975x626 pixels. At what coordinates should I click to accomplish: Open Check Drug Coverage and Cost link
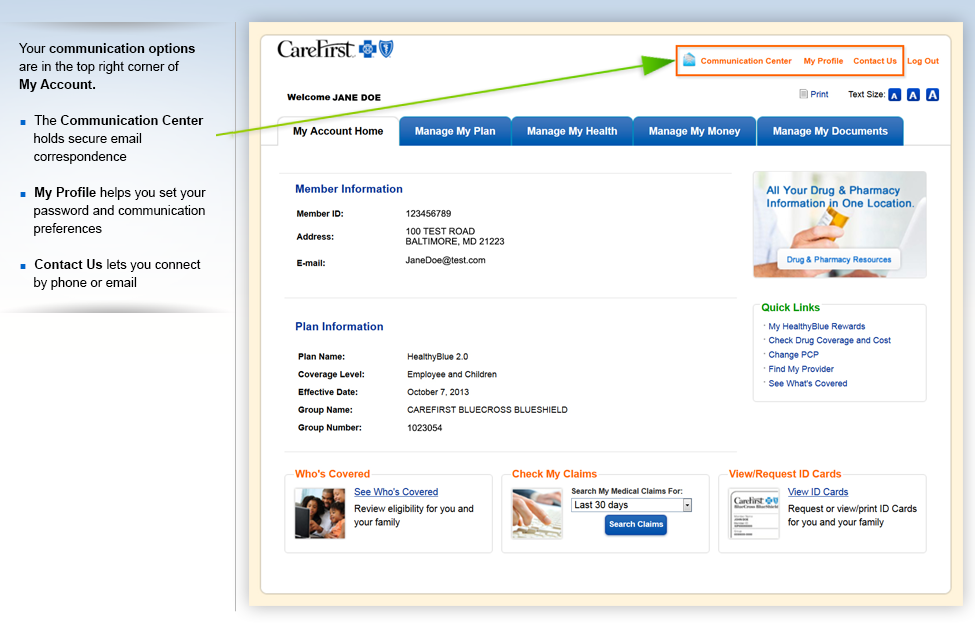click(829, 341)
